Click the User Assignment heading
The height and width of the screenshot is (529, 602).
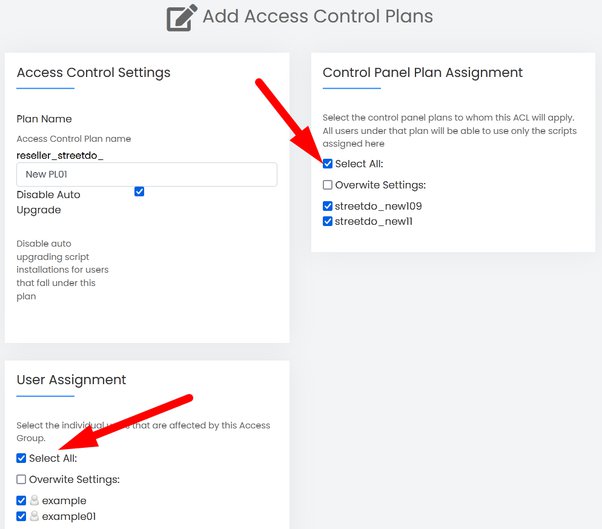click(x=71, y=380)
